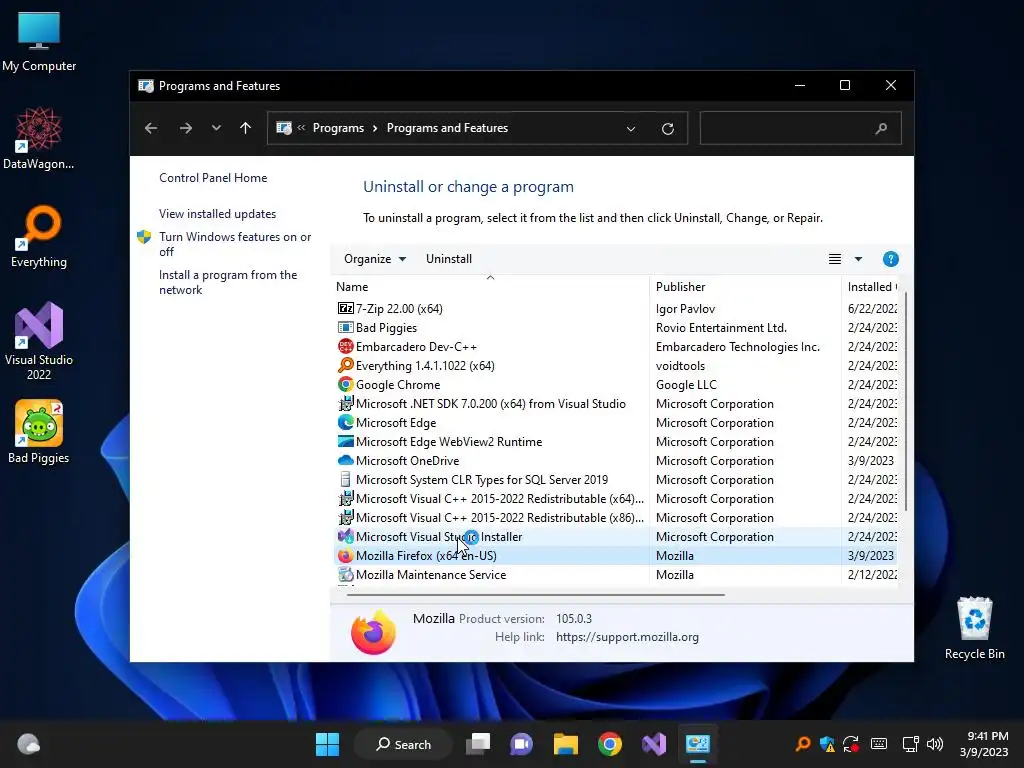
Task: Click Rovio Entertainment Ltd. publisher cell
Action: pos(721,327)
